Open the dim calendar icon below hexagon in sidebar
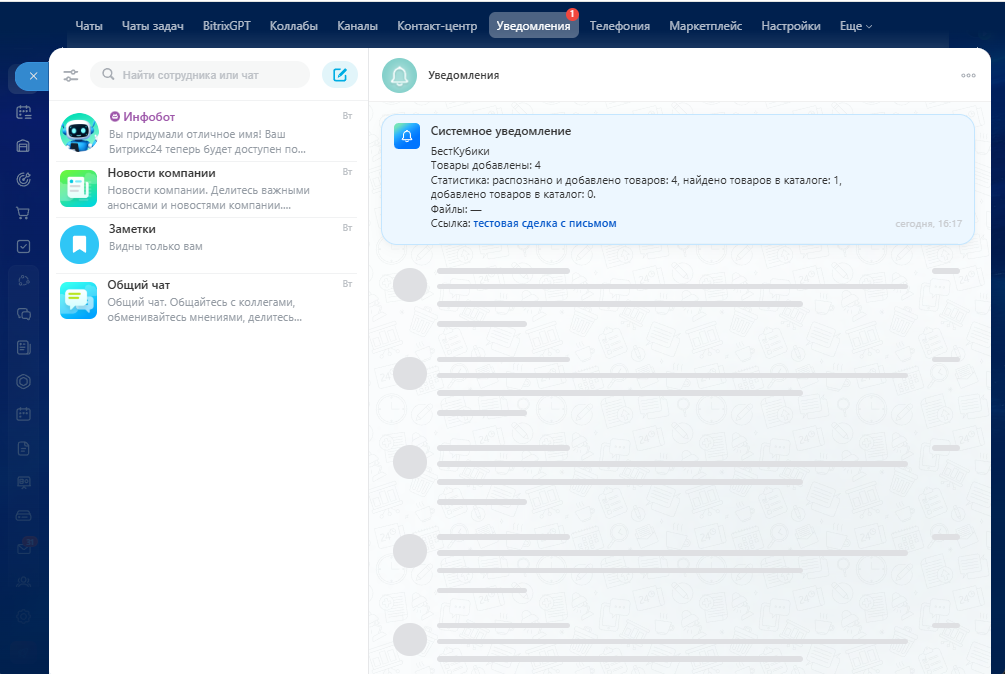 point(23,415)
